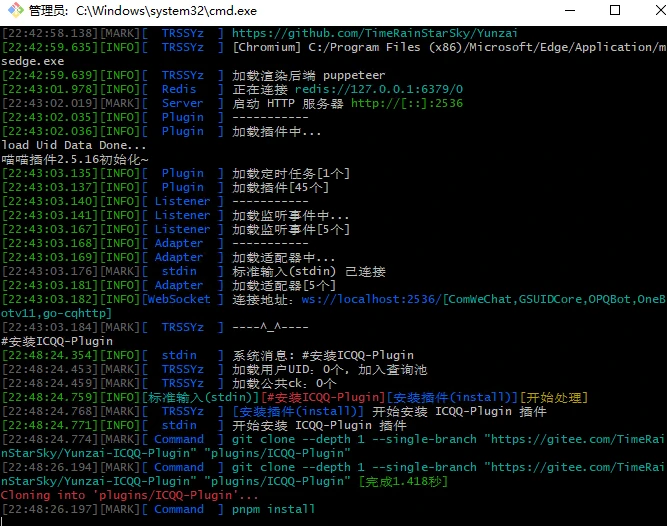Click the text 'load Uid Data Done...'

pos(74,145)
